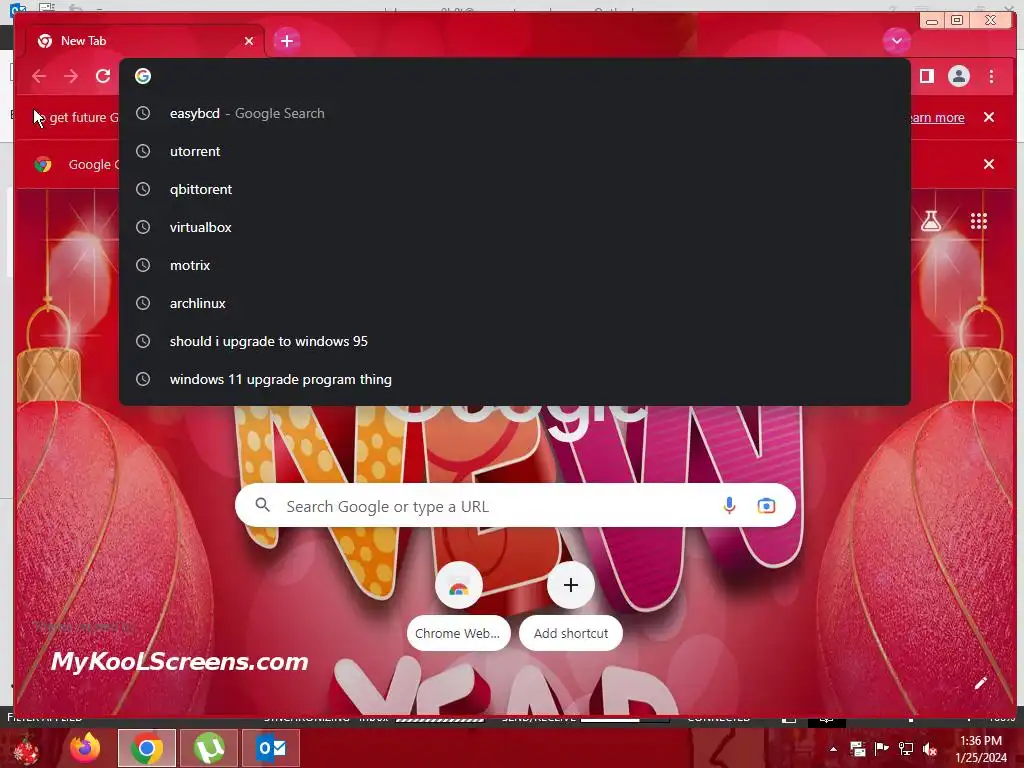Open Outlook from the taskbar

click(271, 748)
